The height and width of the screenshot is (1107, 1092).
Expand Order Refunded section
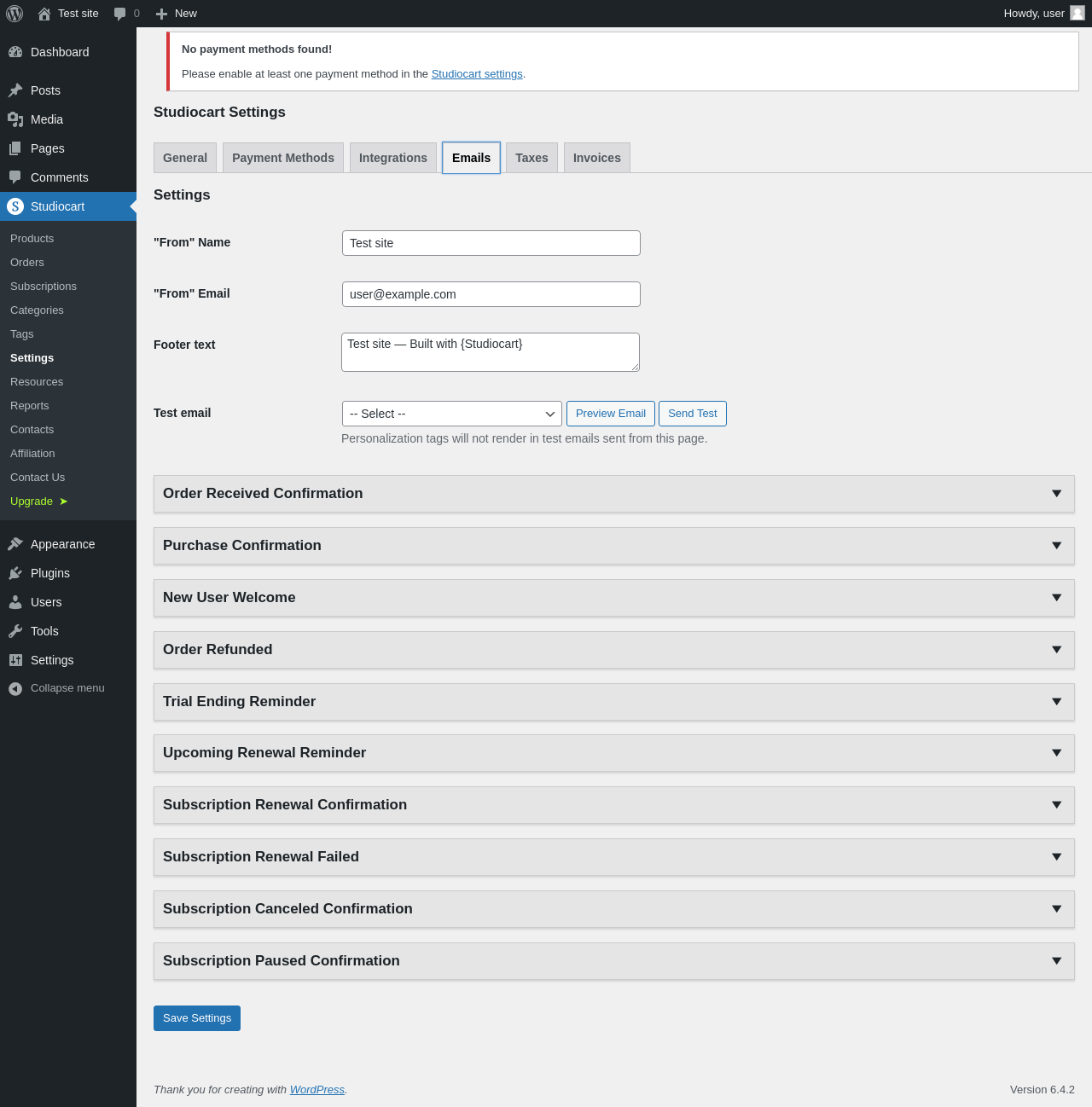tap(613, 650)
